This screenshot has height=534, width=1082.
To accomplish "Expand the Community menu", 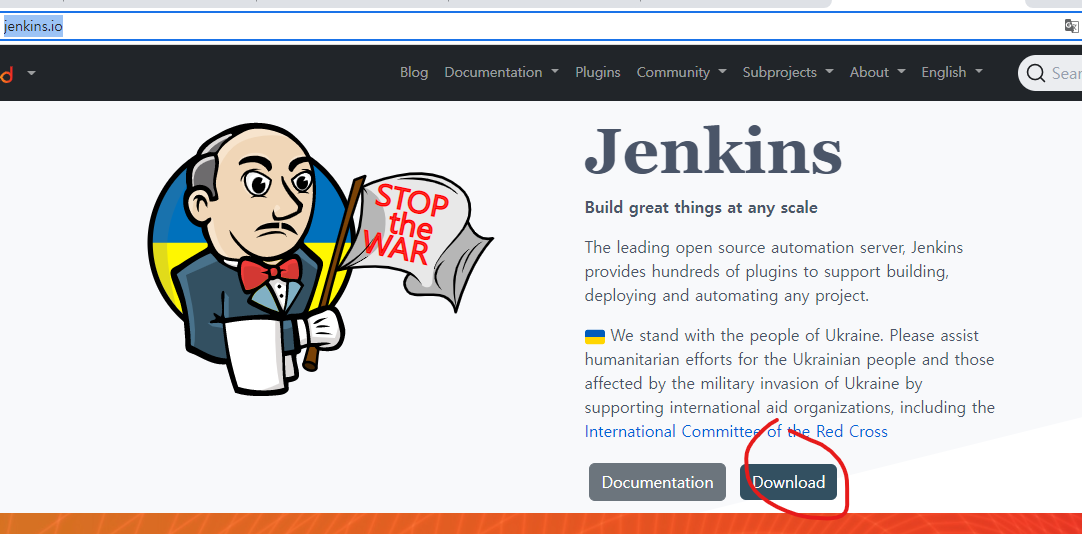I will (x=681, y=72).
